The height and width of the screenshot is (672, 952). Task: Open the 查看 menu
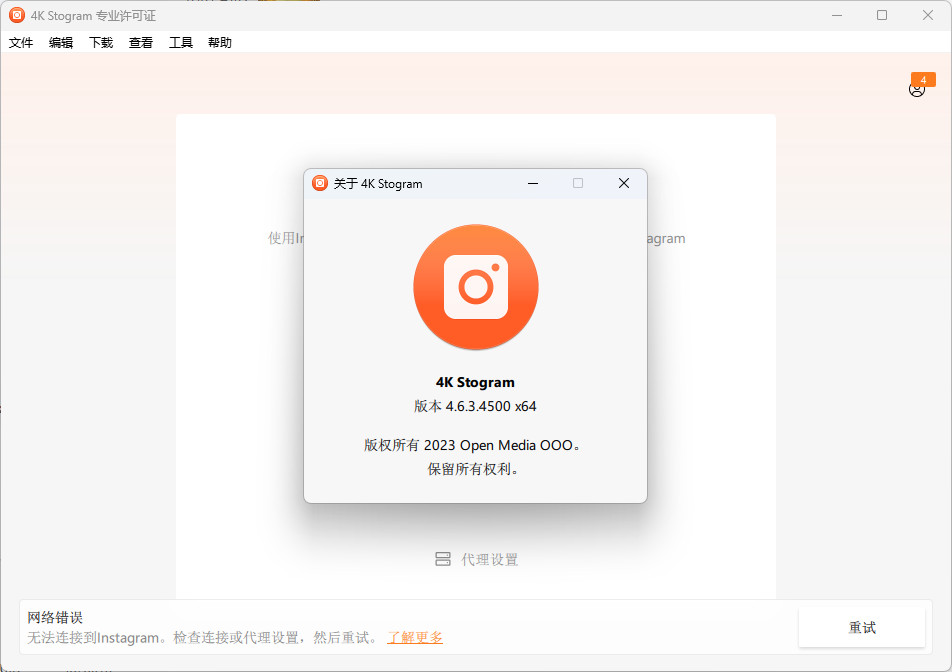[x=141, y=42]
